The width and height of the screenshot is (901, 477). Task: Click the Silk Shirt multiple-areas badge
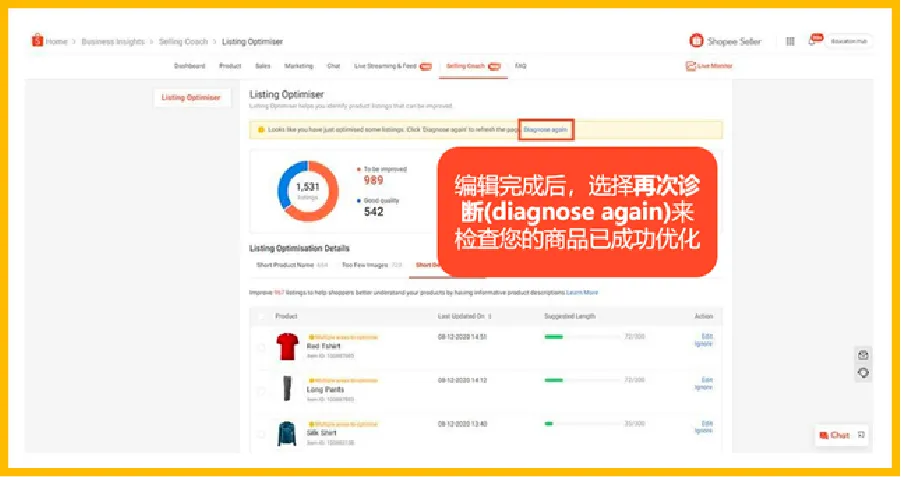[x=343, y=424]
